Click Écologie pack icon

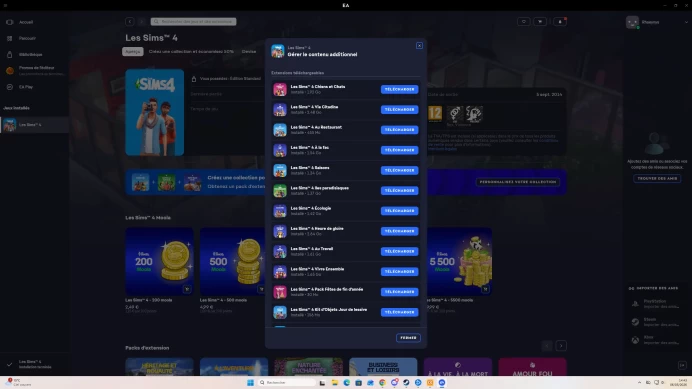tap(280, 211)
